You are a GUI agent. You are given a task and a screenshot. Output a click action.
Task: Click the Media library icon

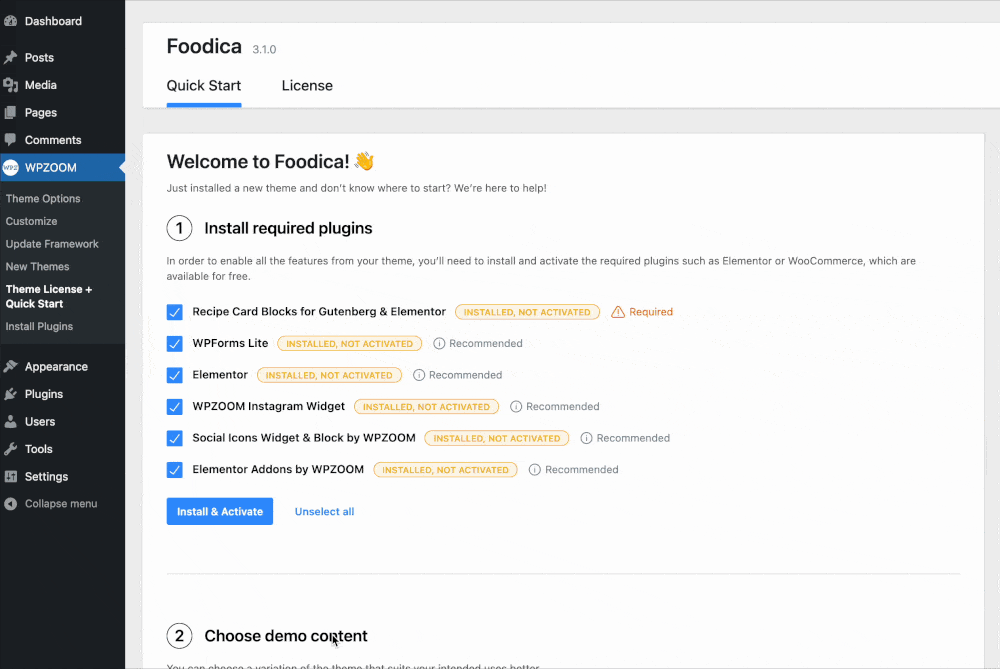coord(10,85)
